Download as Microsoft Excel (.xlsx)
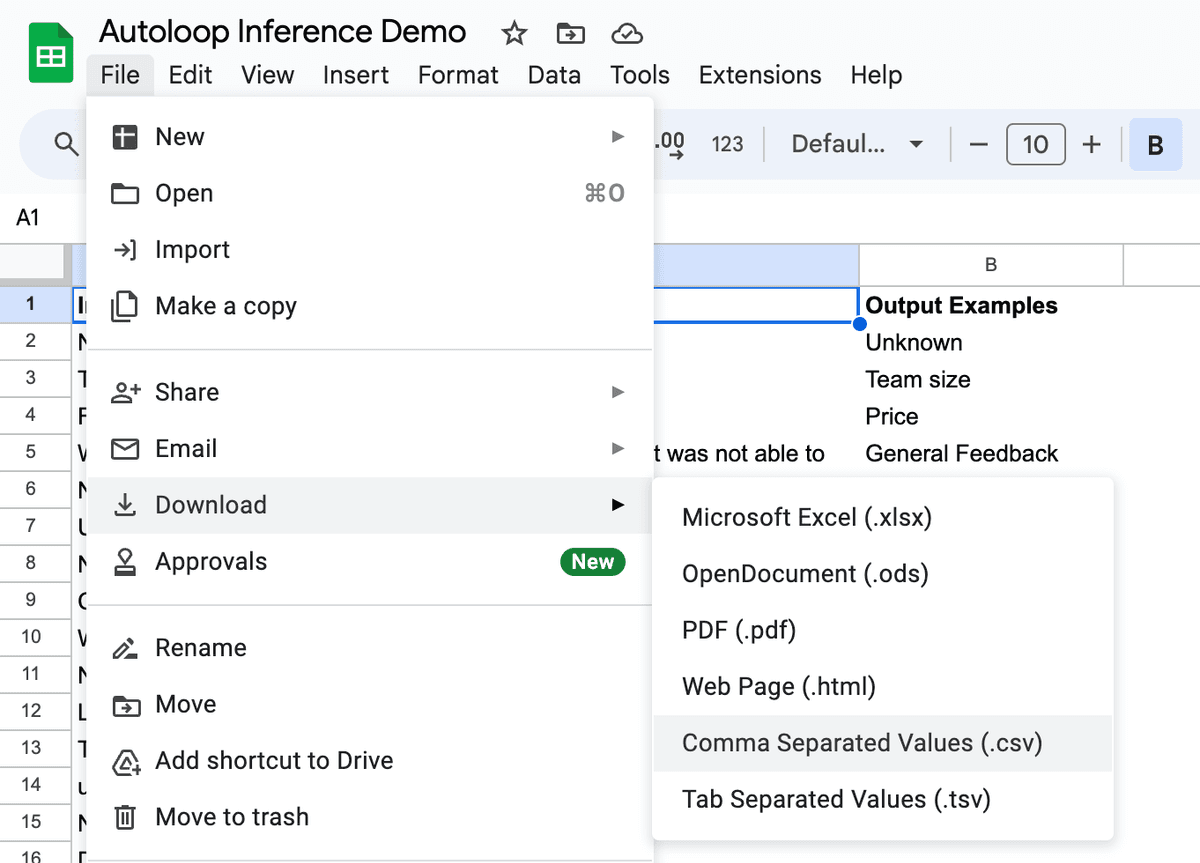1200x863 pixels. [882, 518]
